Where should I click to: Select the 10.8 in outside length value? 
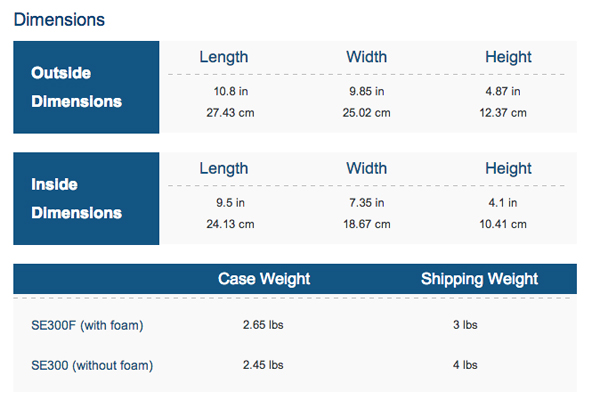(229, 92)
